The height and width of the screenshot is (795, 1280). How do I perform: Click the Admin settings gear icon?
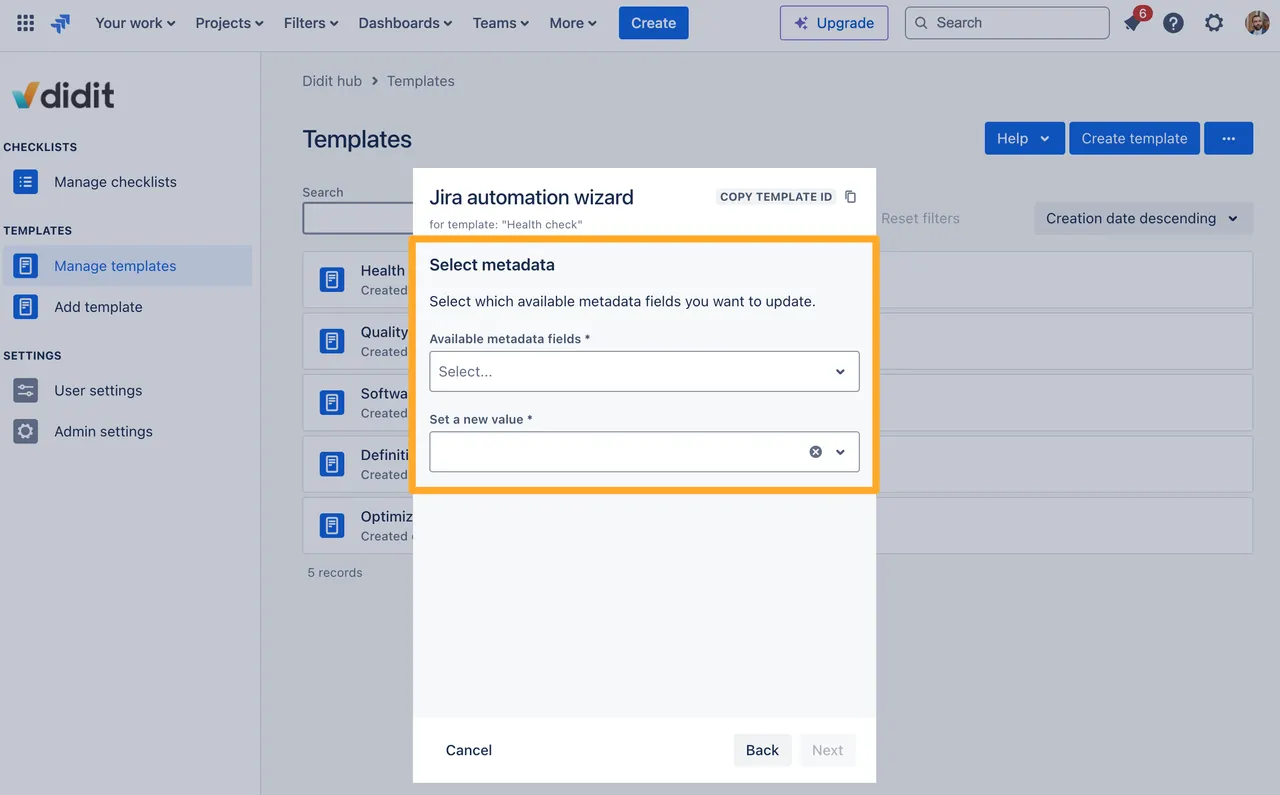[26, 432]
